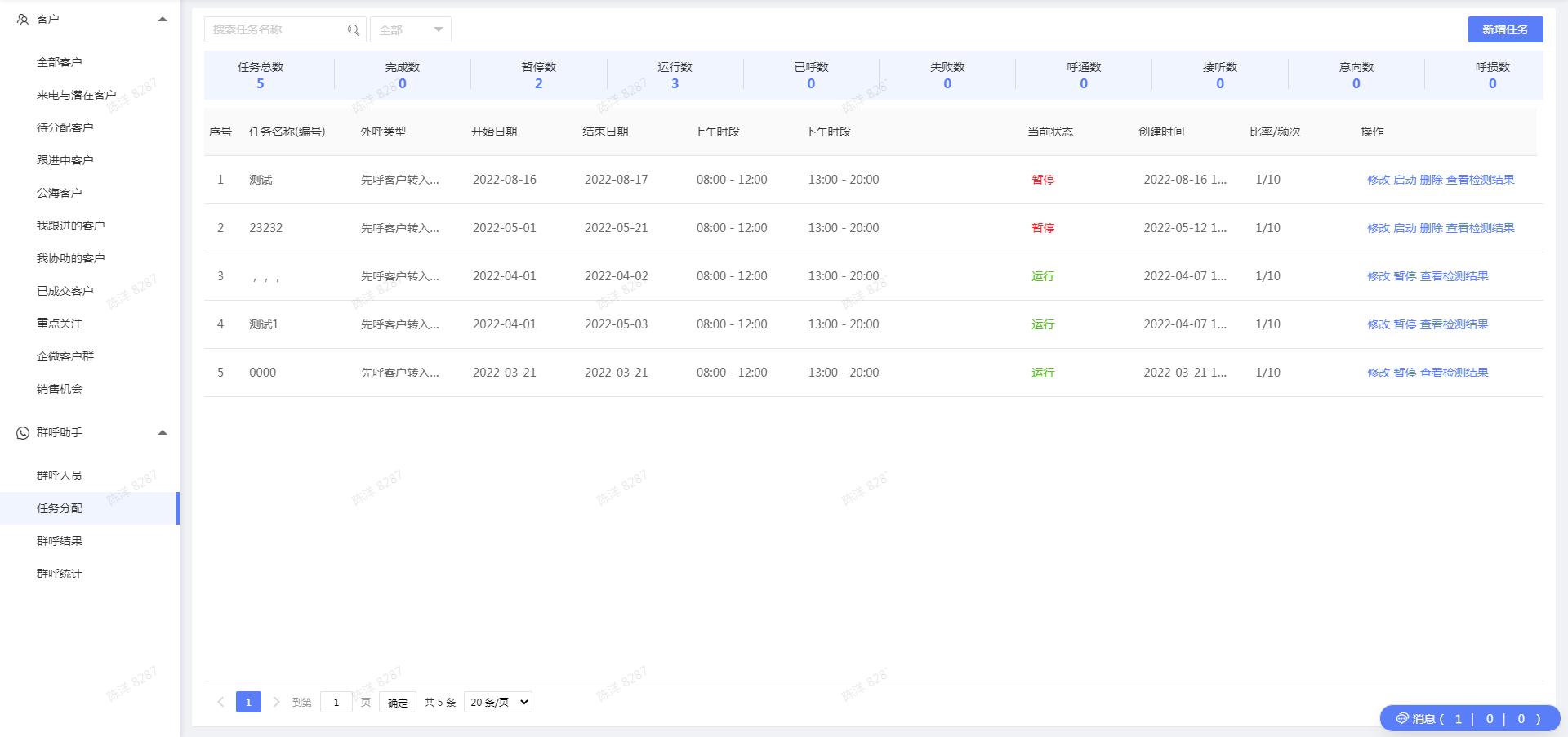The width and height of the screenshot is (1568, 737).
Task: Click the 客户 person icon in sidebar
Action: coord(23,20)
